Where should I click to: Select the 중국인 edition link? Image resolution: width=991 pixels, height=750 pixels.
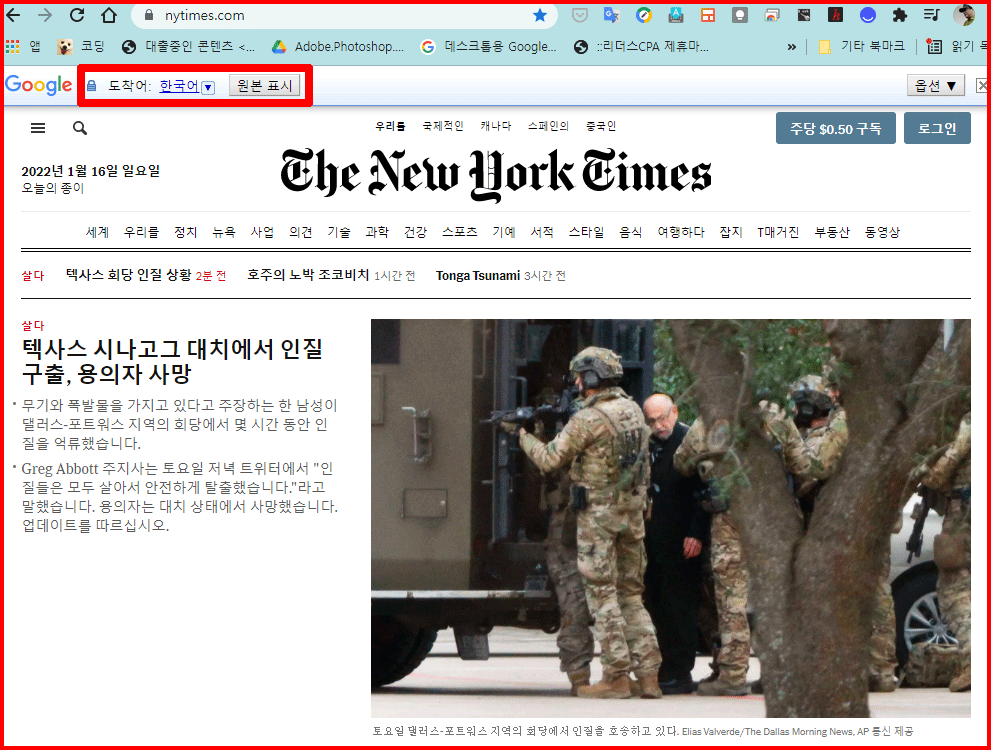coord(600,126)
